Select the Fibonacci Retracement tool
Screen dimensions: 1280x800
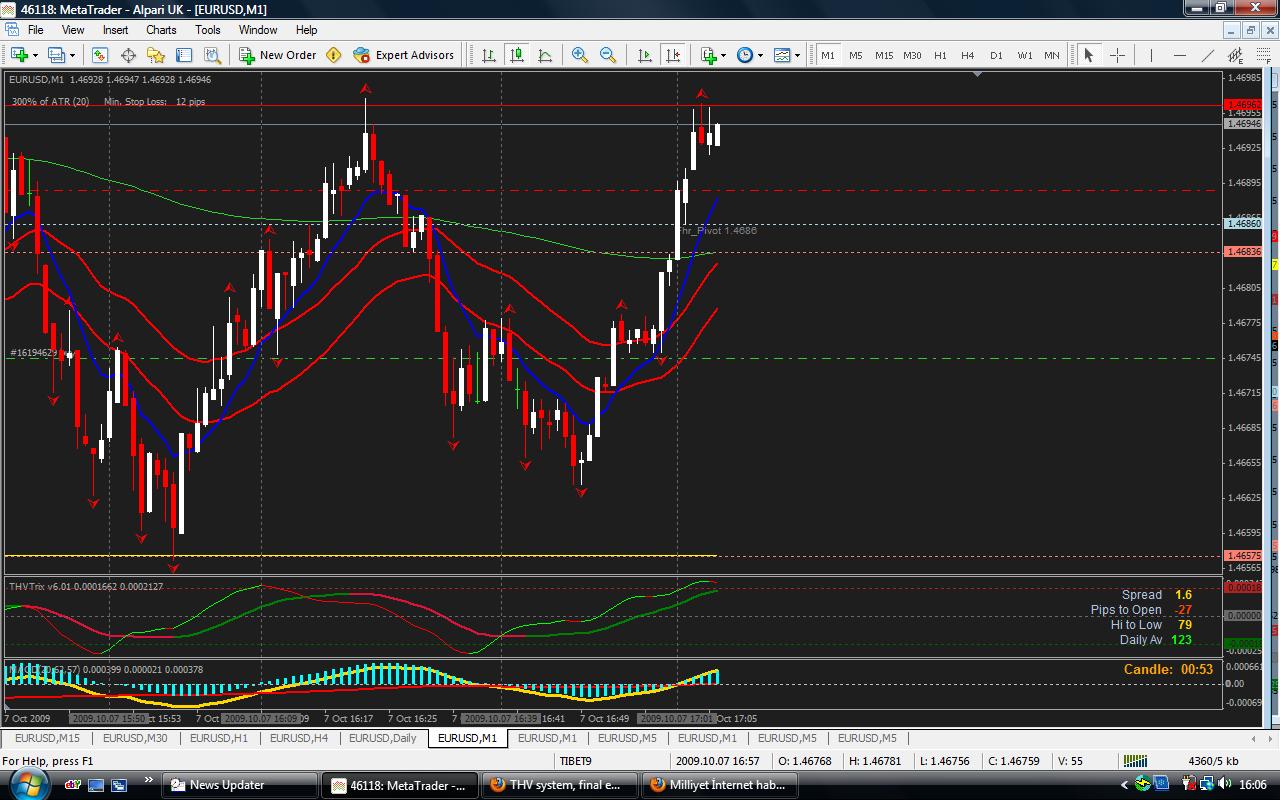pyautogui.click(x=1264, y=55)
